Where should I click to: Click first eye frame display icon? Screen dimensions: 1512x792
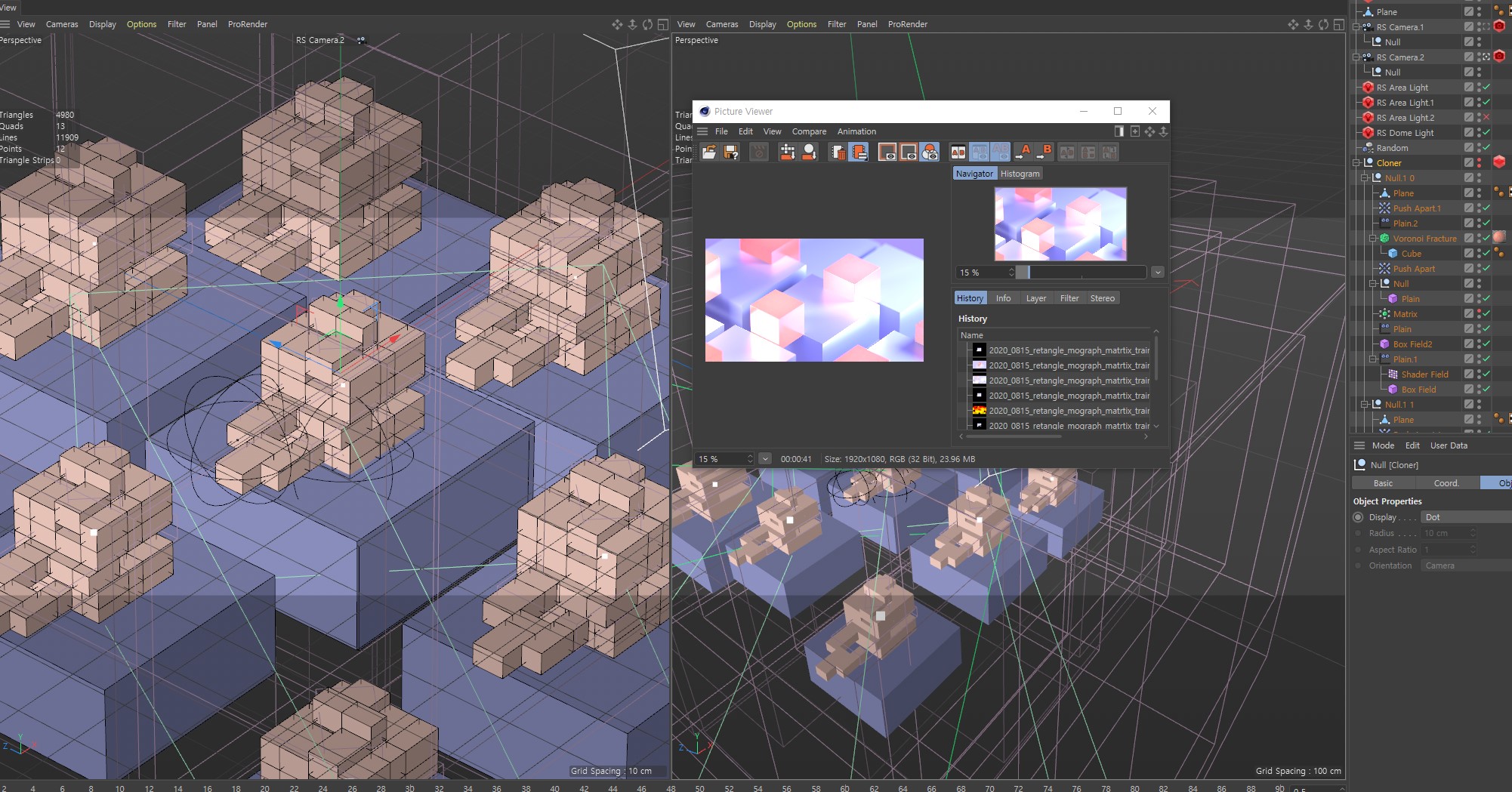887,153
